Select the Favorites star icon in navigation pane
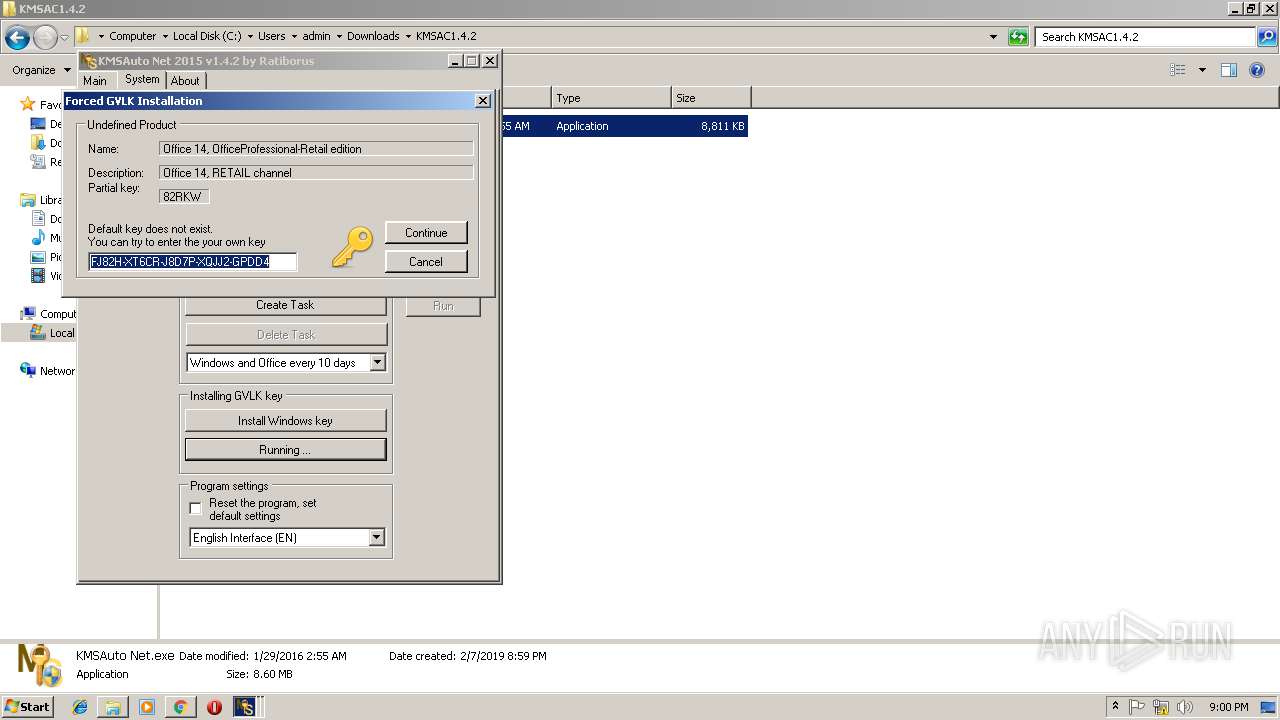The height and width of the screenshot is (720, 1280). [x=27, y=104]
